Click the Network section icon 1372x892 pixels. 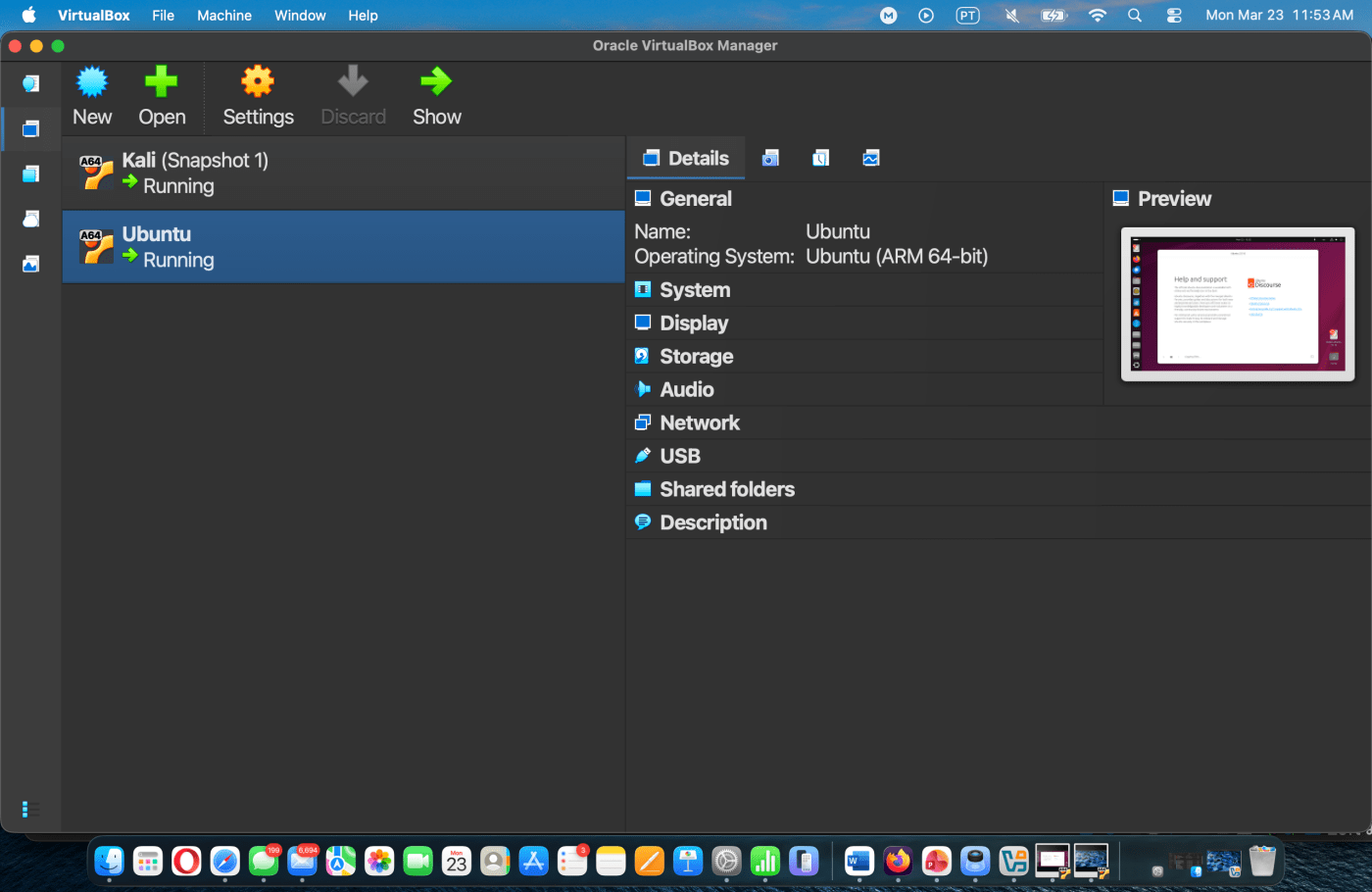pos(643,422)
